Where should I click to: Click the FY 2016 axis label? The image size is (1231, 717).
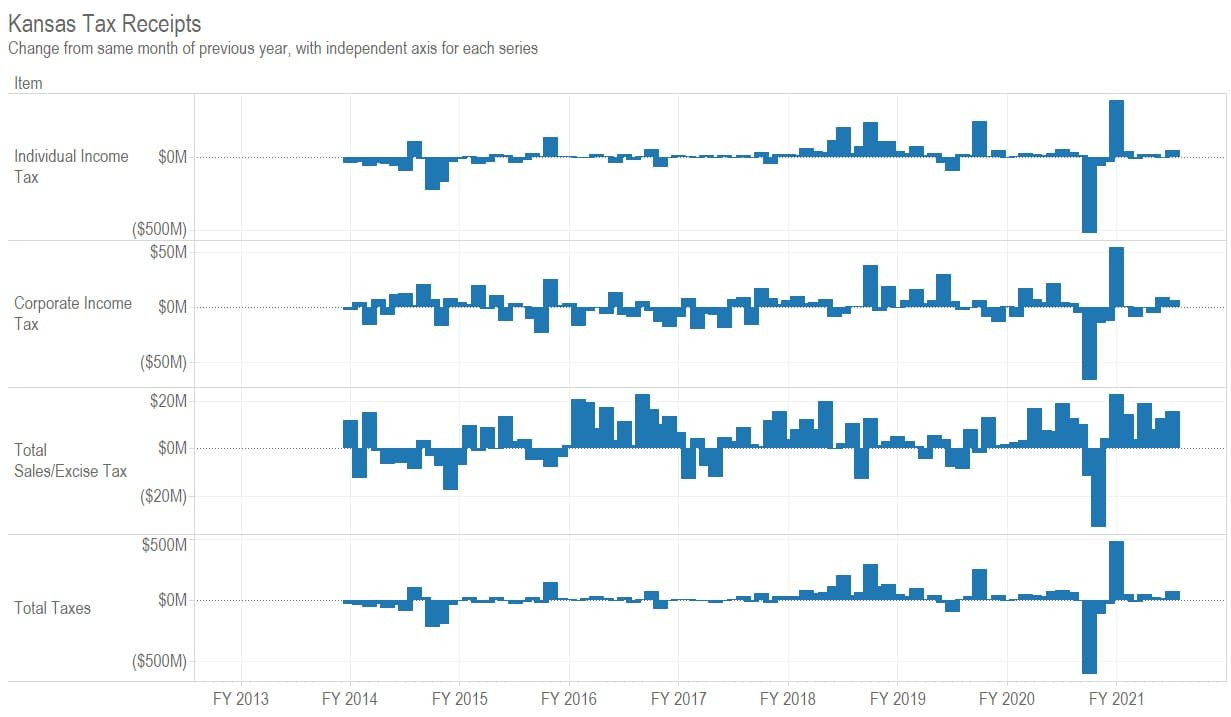568,698
